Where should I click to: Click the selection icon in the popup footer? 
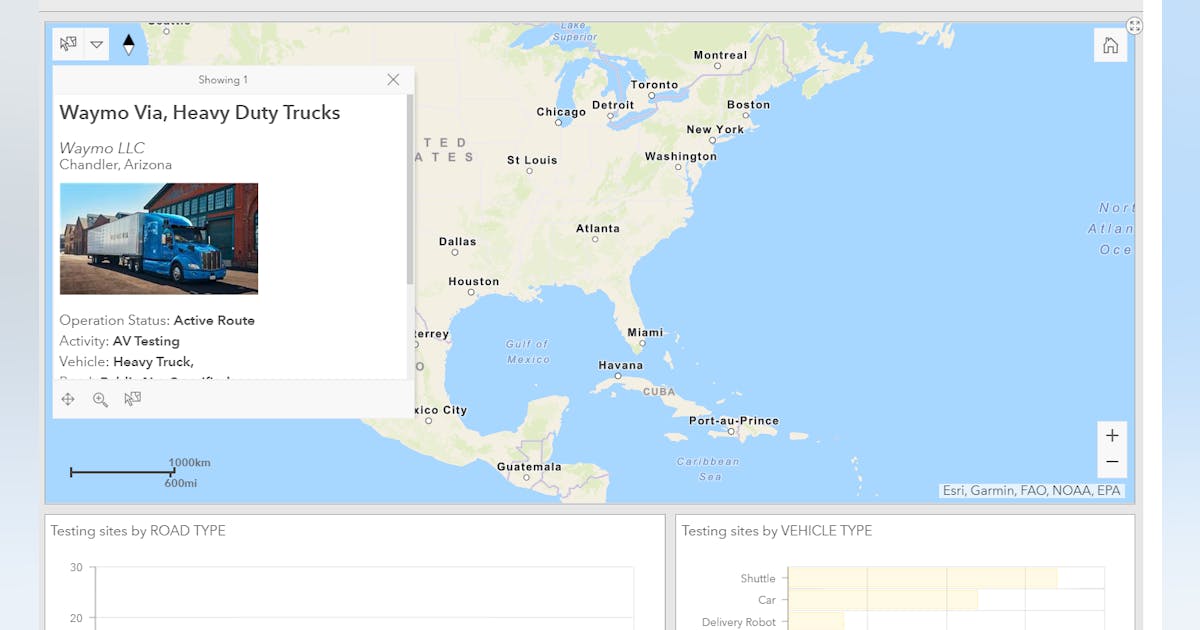click(x=132, y=398)
